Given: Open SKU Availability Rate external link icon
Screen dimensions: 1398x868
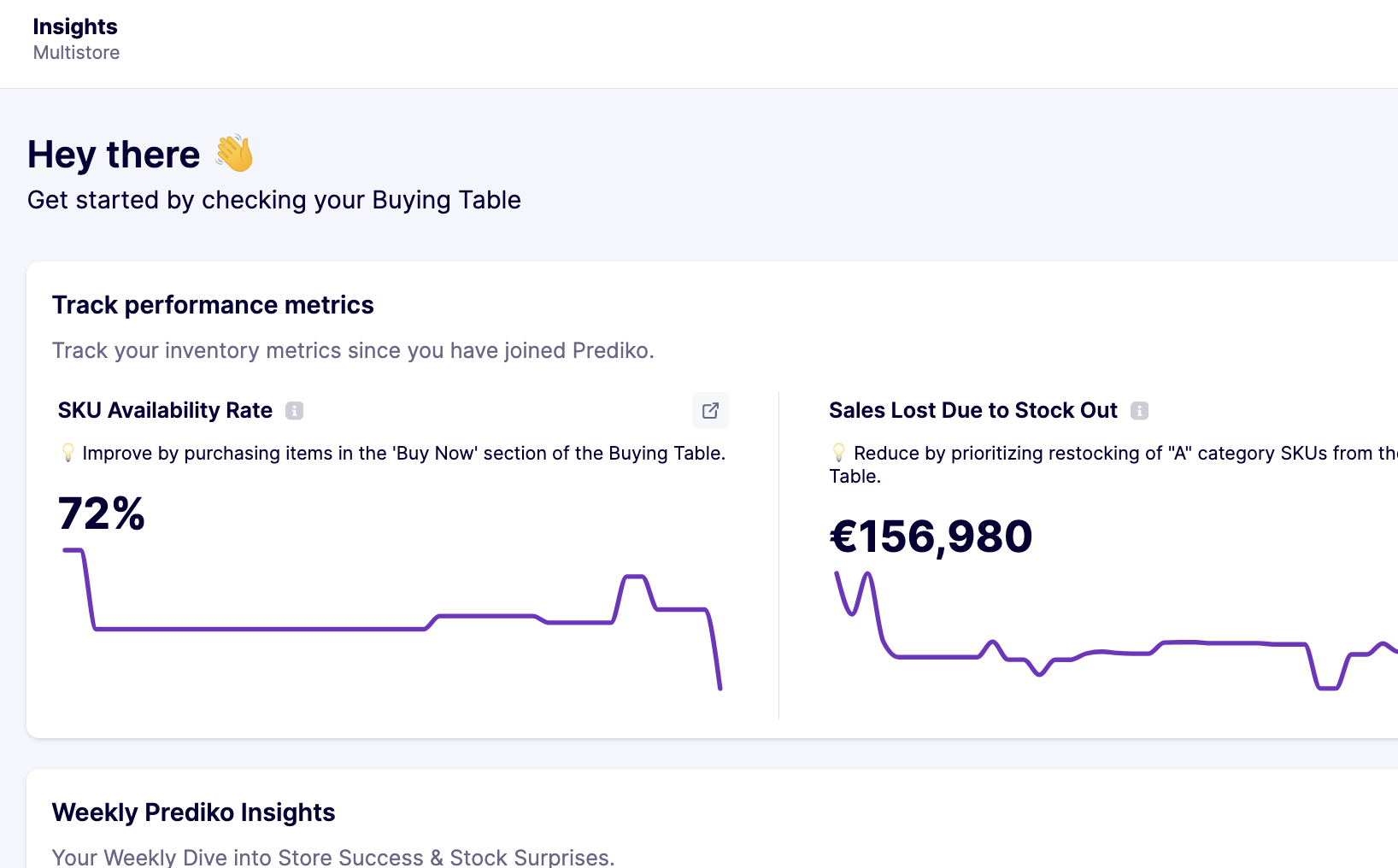Looking at the screenshot, I should tap(710, 411).
